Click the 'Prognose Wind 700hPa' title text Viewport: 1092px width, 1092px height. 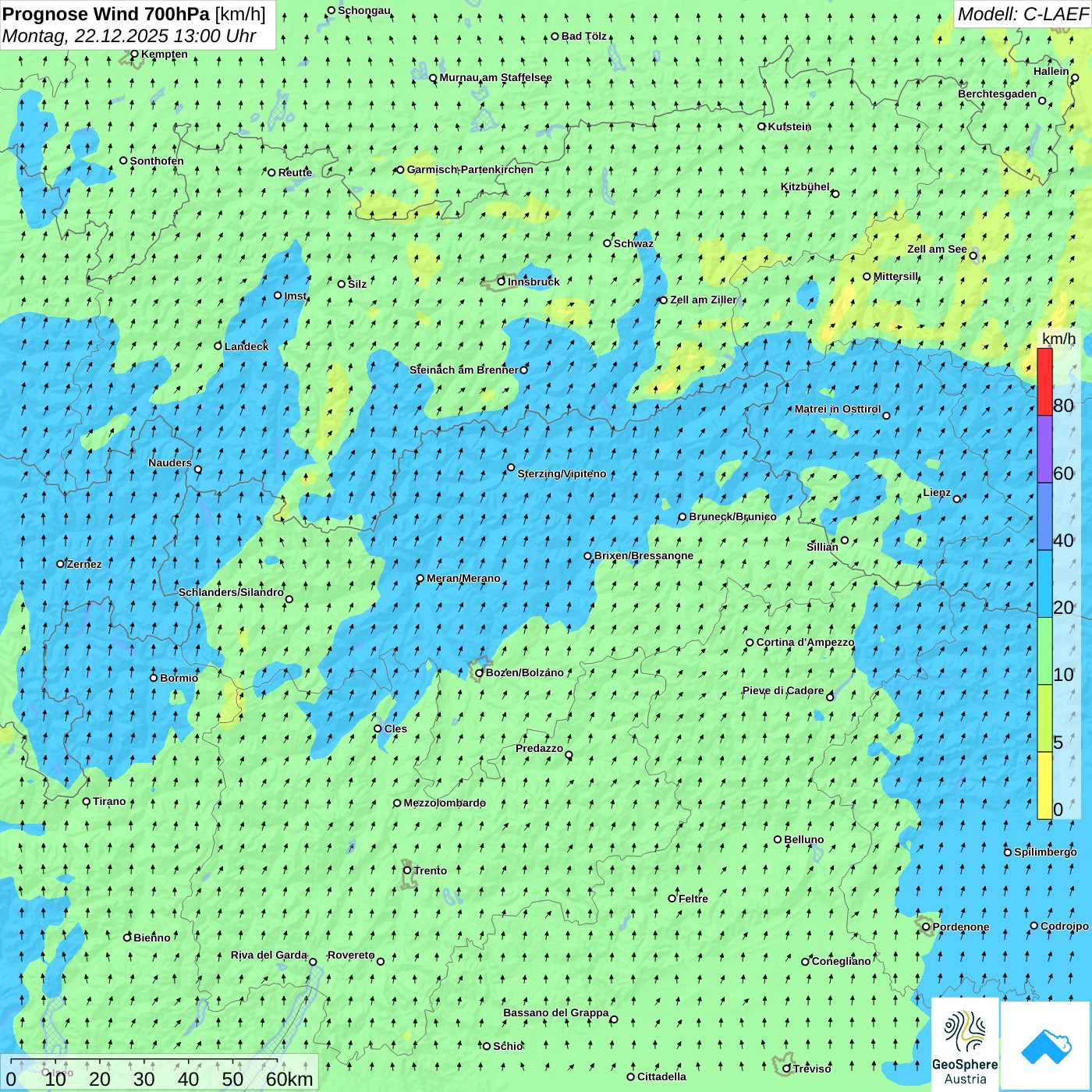(x=106, y=14)
